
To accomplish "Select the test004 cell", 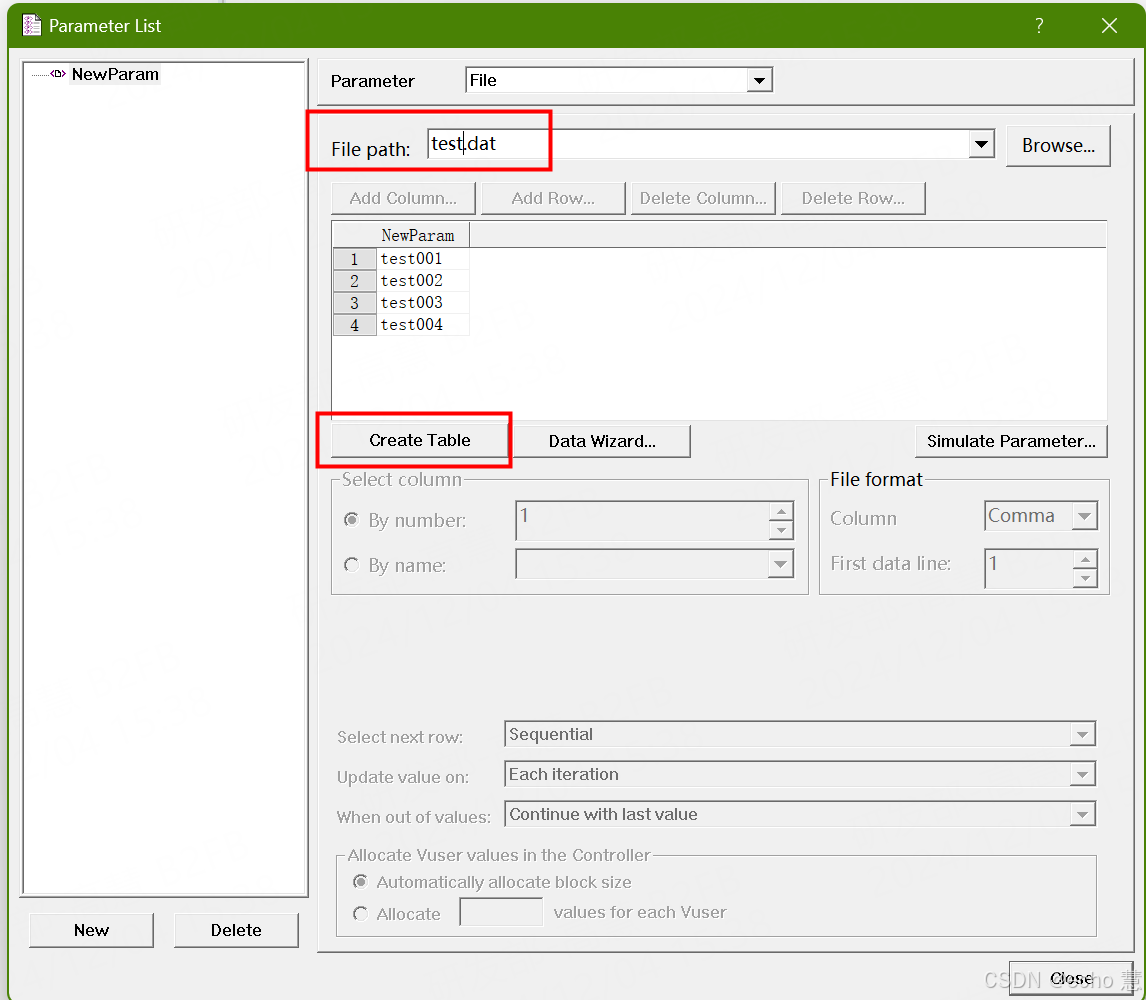I will point(422,325).
